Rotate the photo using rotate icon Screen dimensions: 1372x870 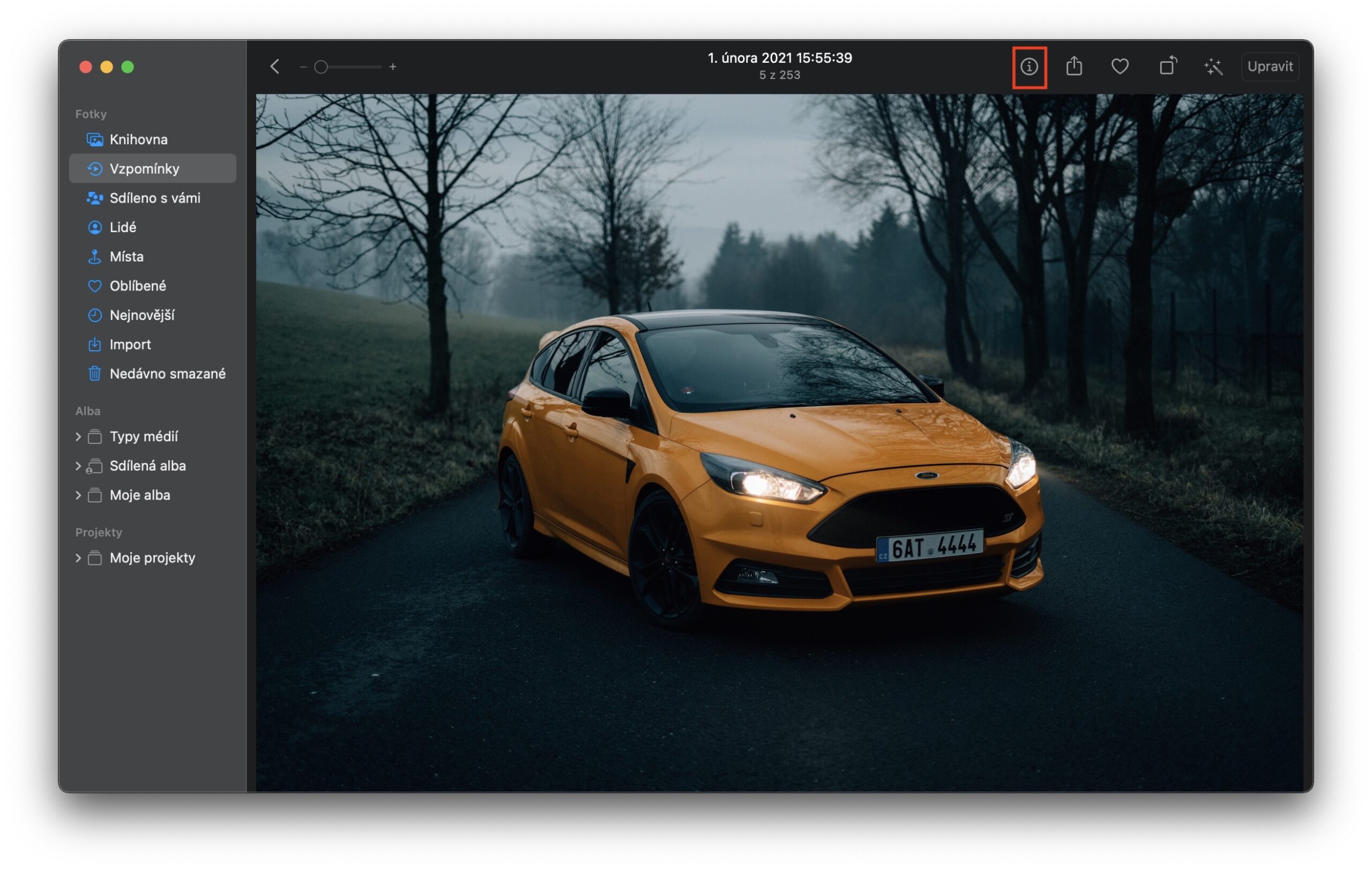[1167, 66]
